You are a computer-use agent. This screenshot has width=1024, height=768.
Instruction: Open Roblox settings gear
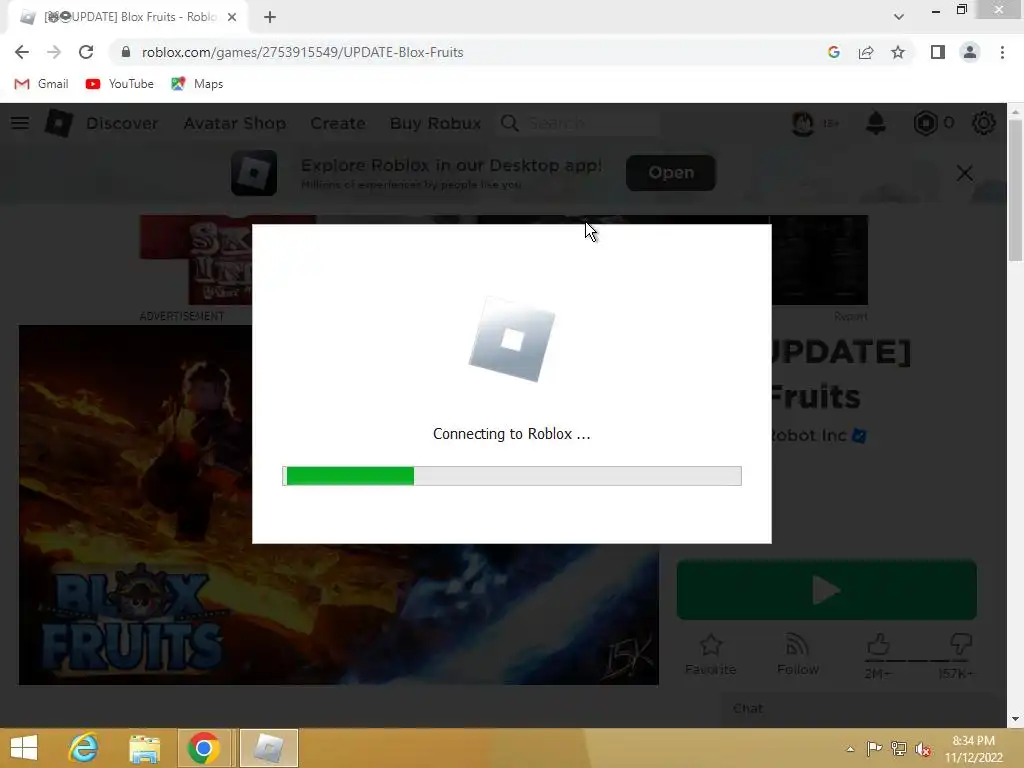pyautogui.click(x=984, y=123)
